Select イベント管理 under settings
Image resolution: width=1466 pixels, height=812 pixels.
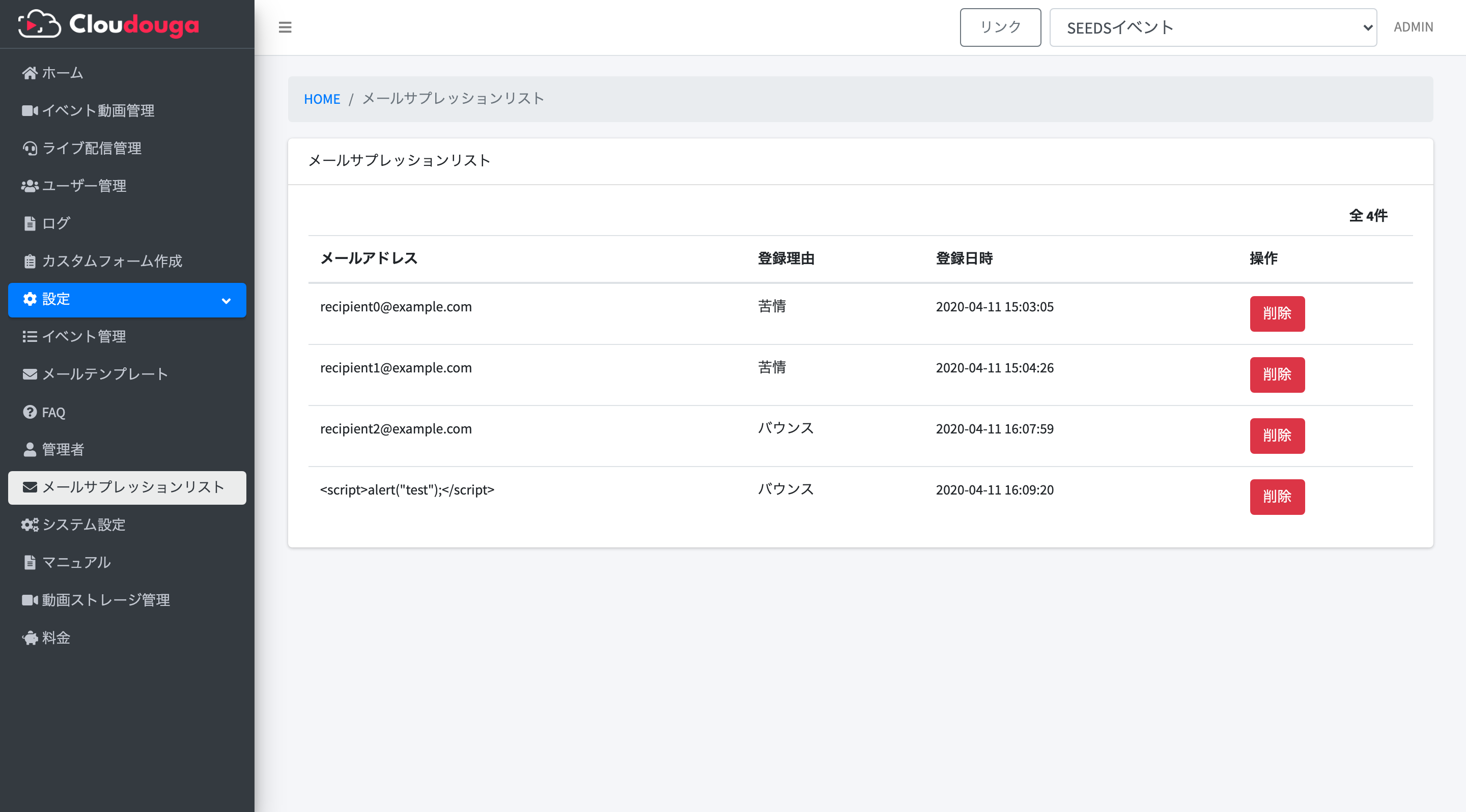coord(127,336)
